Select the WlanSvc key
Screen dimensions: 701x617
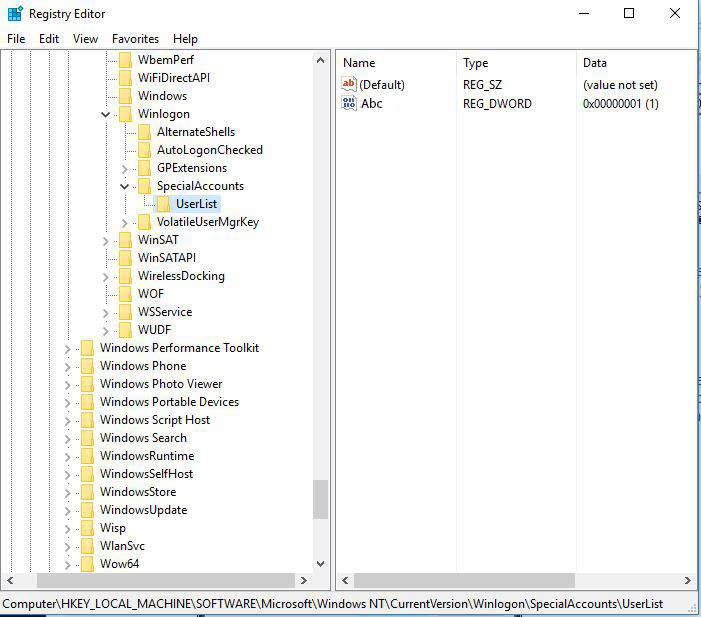pos(122,545)
